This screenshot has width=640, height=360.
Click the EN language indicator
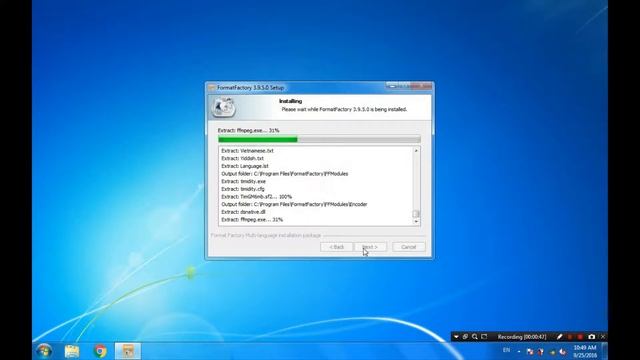click(507, 350)
